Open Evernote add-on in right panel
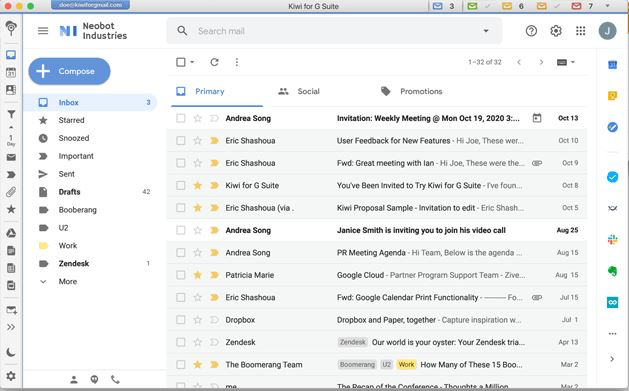Image resolution: width=629 pixels, height=391 pixels. 612,271
